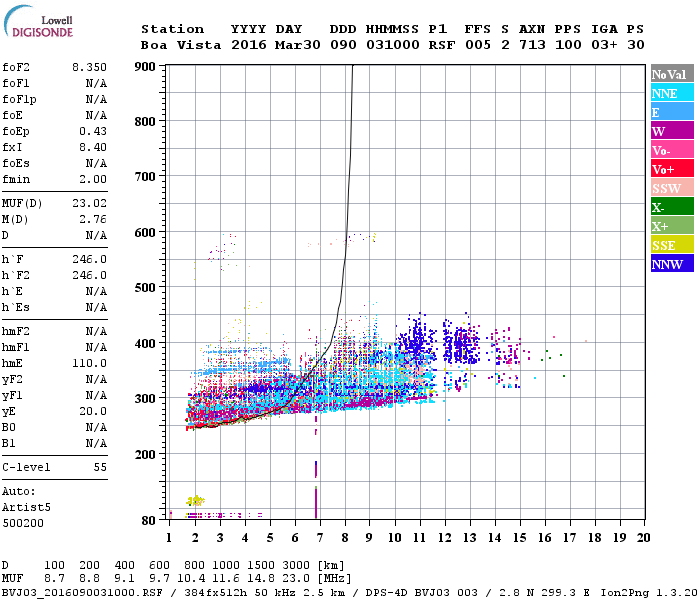Image resolution: width=700 pixels, height=600 pixels.
Task: Click the h`F2 label
Action: point(16,275)
